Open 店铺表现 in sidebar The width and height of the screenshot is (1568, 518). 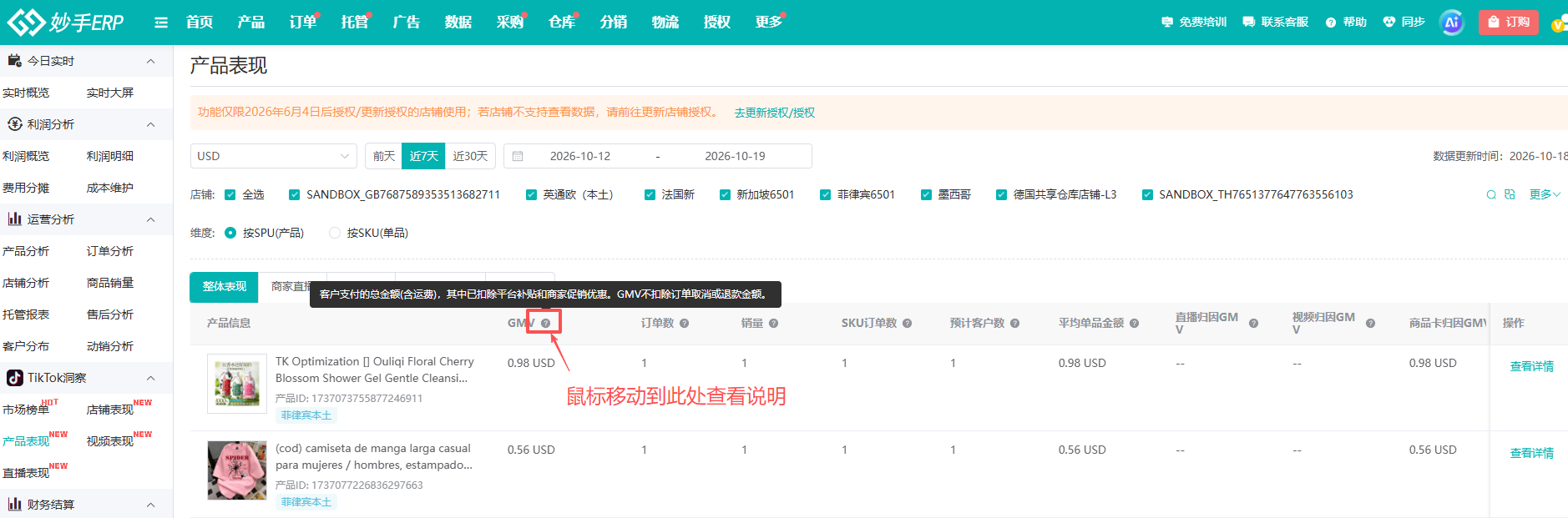click(x=110, y=410)
